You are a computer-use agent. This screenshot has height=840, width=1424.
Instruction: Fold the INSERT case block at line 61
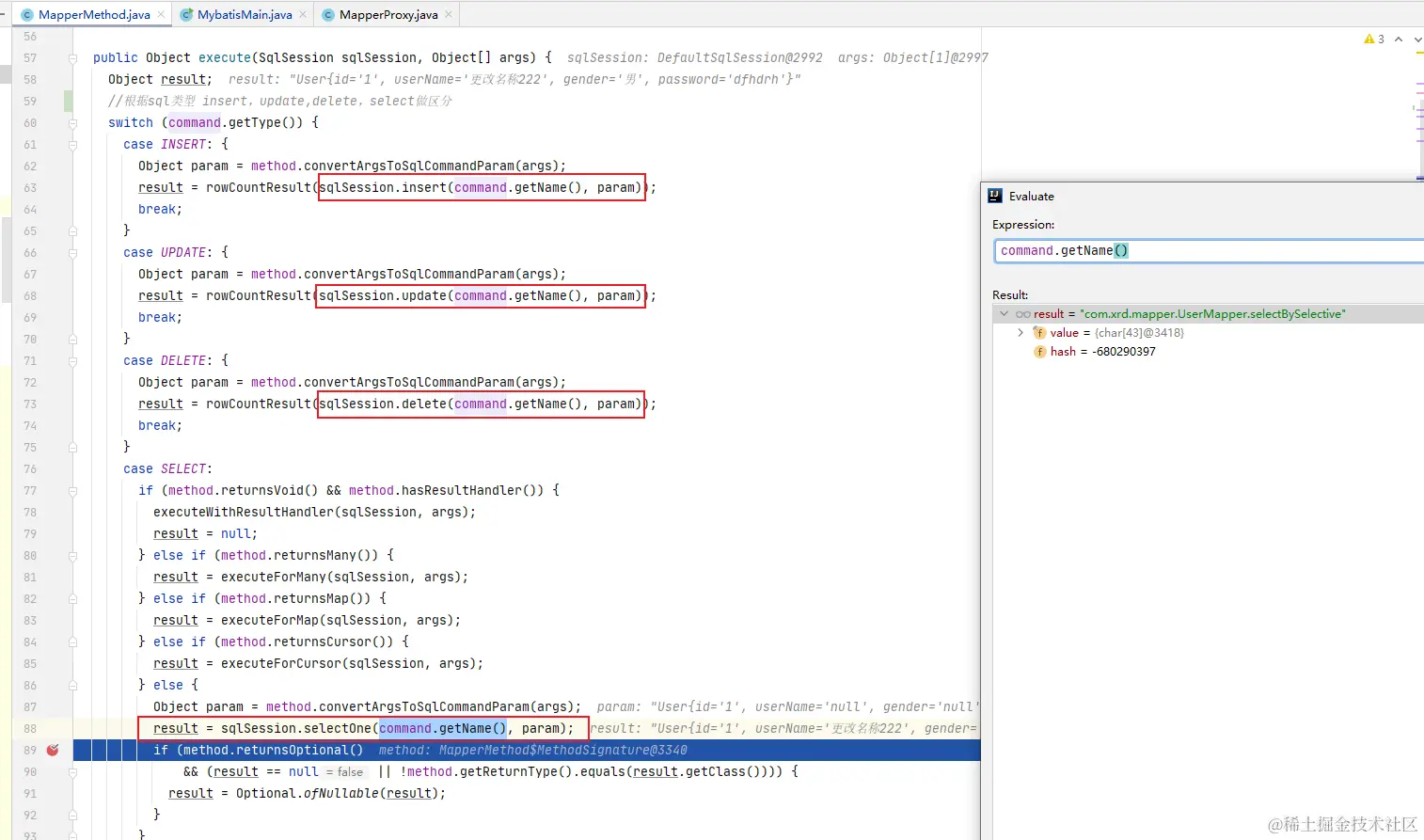(x=72, y=144)
